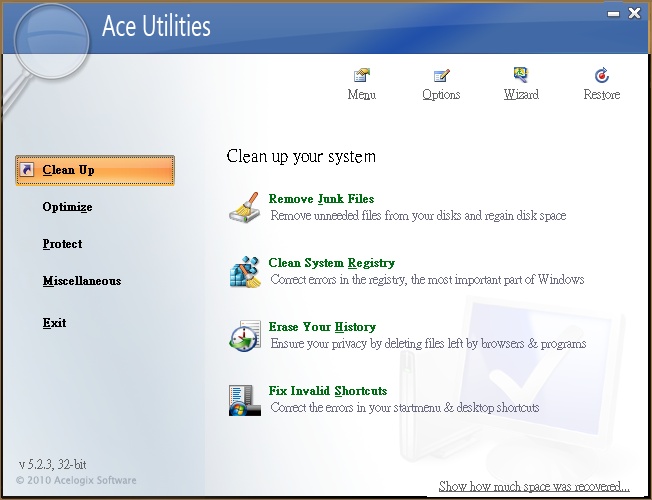Minimize the Ace Utilities window
Viewport: 652px width, 500px height.
pyautogui.click(x=613, y=14)
